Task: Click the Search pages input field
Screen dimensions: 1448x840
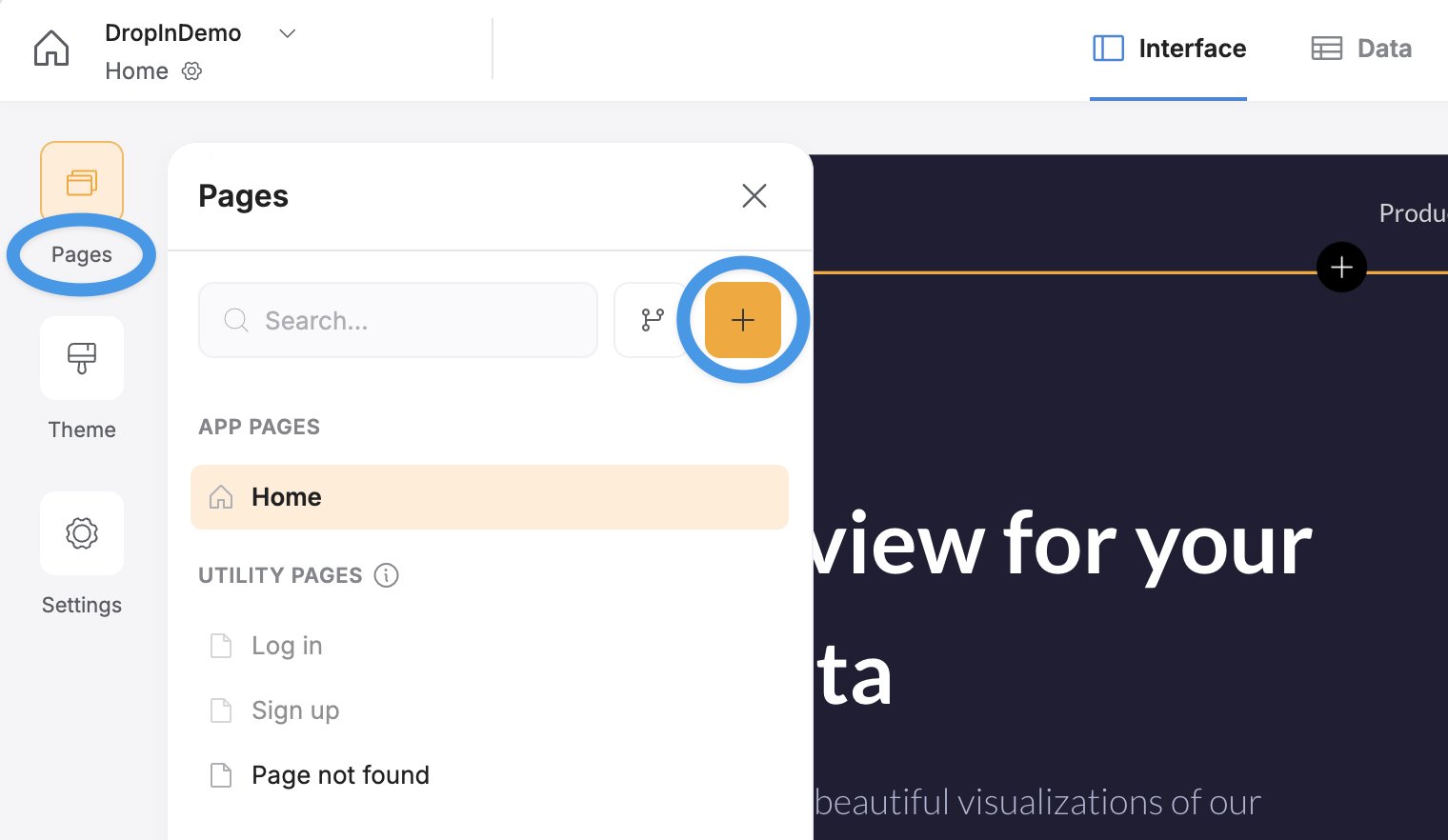Action: click(398, 321)
